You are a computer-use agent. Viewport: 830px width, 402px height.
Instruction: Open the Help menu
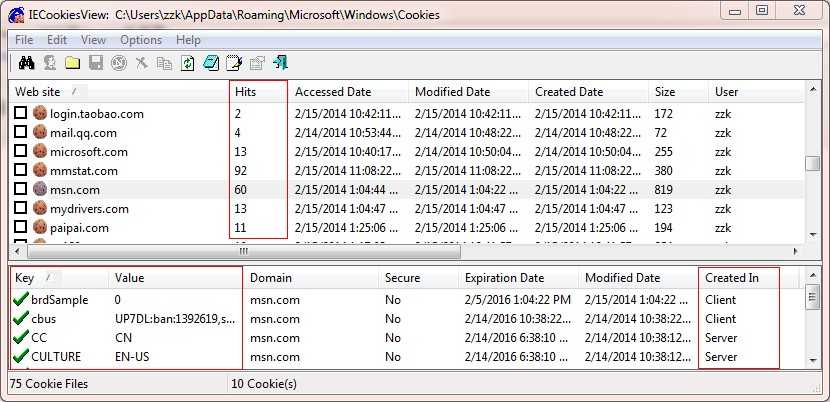tap(188, 40)
